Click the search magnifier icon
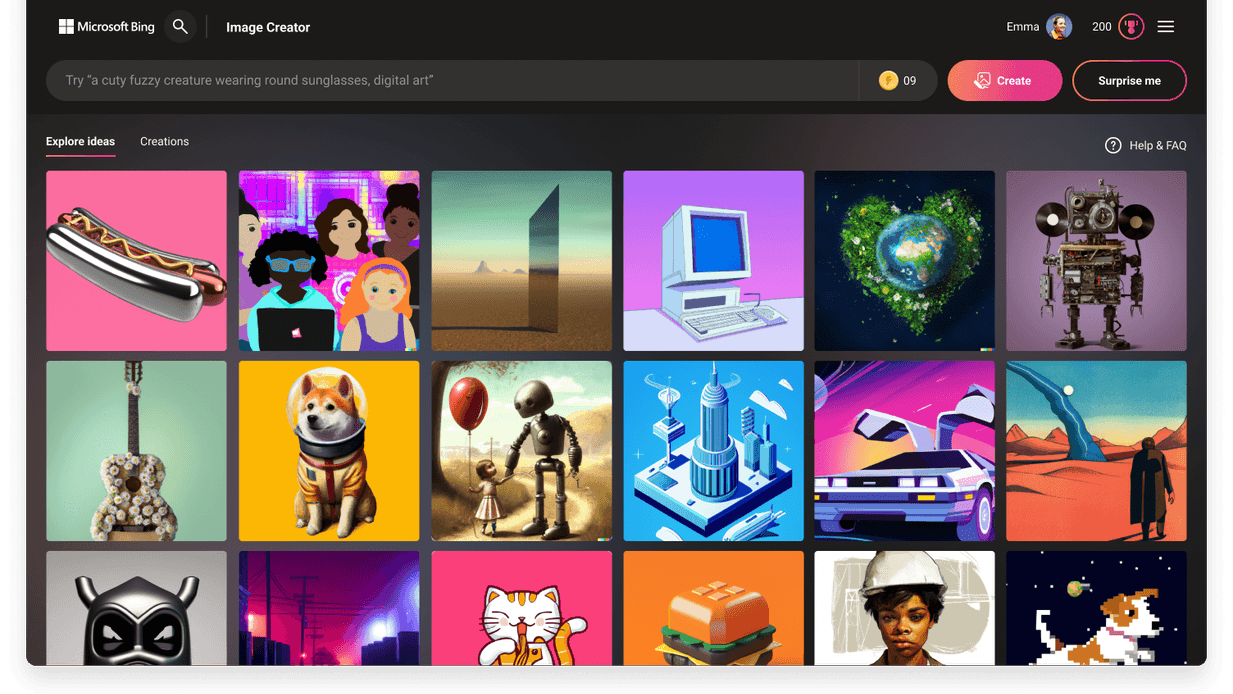1233x694 pixels. 181,27
